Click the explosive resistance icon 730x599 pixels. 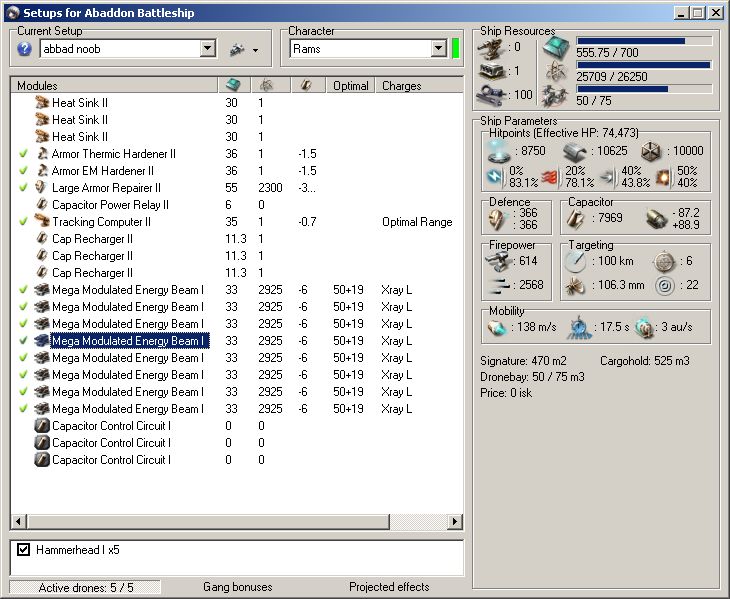(x=664, y=177)
